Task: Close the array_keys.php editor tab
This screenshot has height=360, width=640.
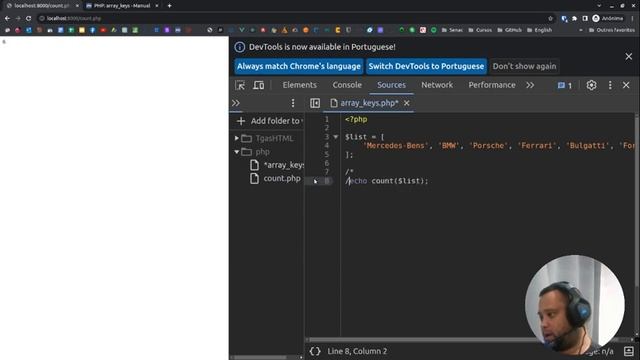Action: [x=407, y=103]
